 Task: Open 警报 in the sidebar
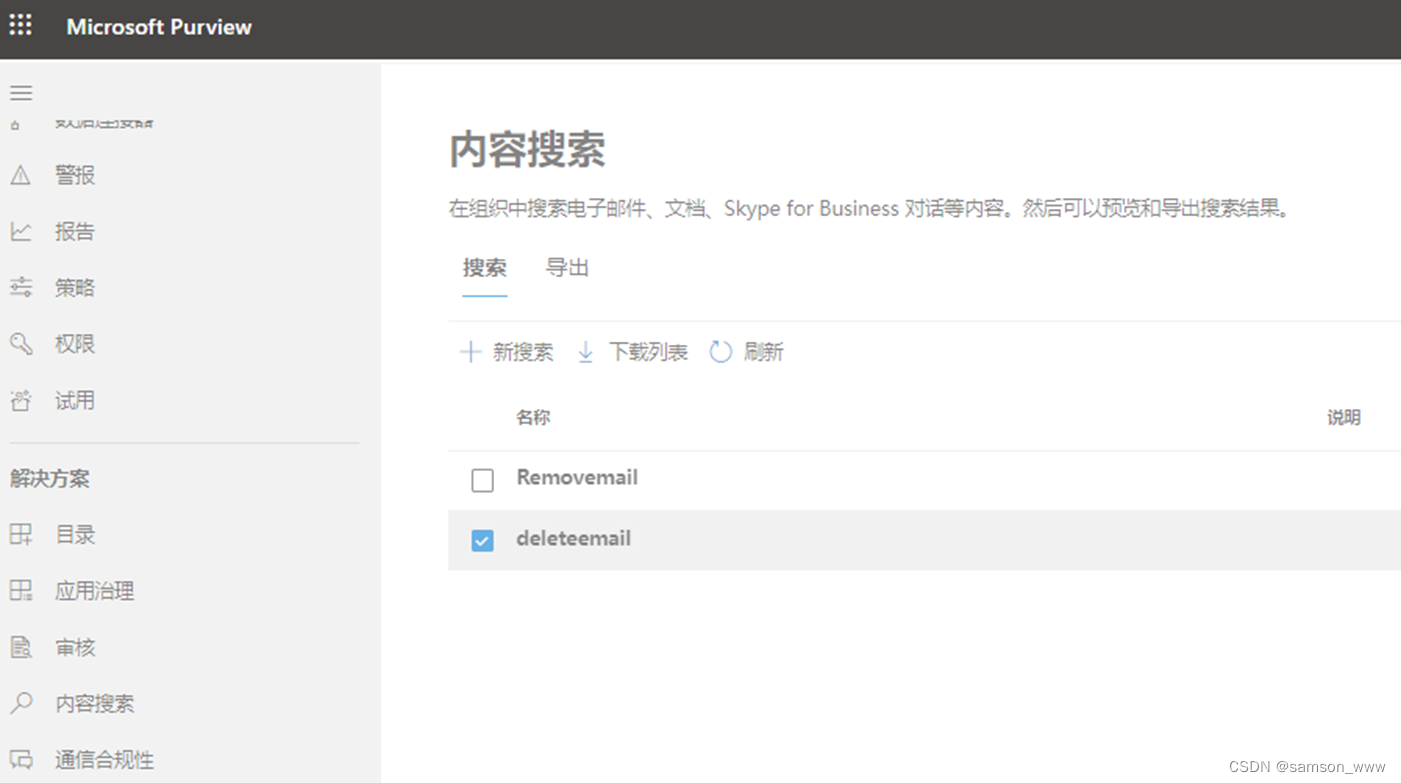click(74, 176)
